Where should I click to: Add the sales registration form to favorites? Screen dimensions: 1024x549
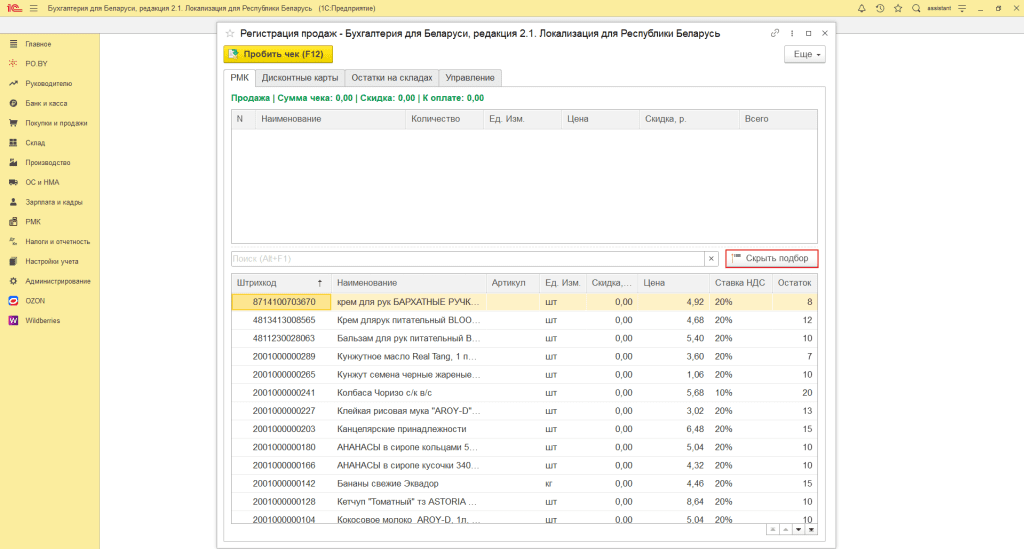click(230, 33)
